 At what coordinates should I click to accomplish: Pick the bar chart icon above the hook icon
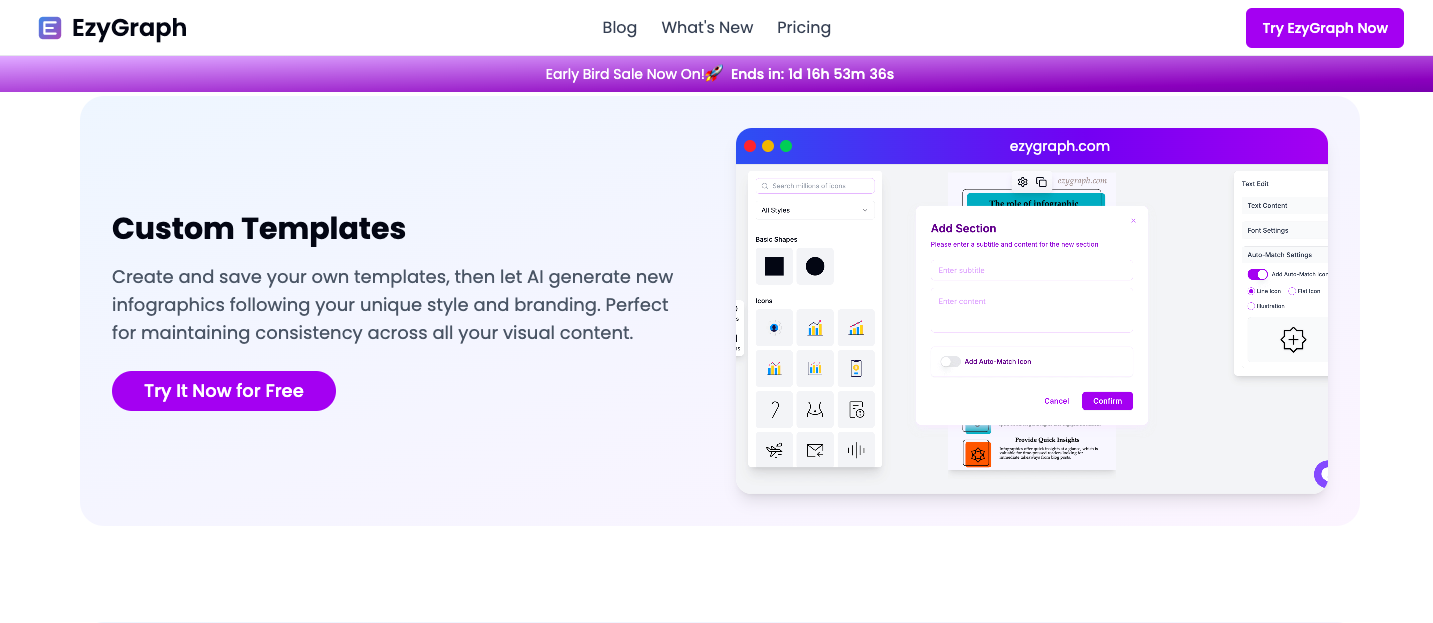click(x=774, y=369)
